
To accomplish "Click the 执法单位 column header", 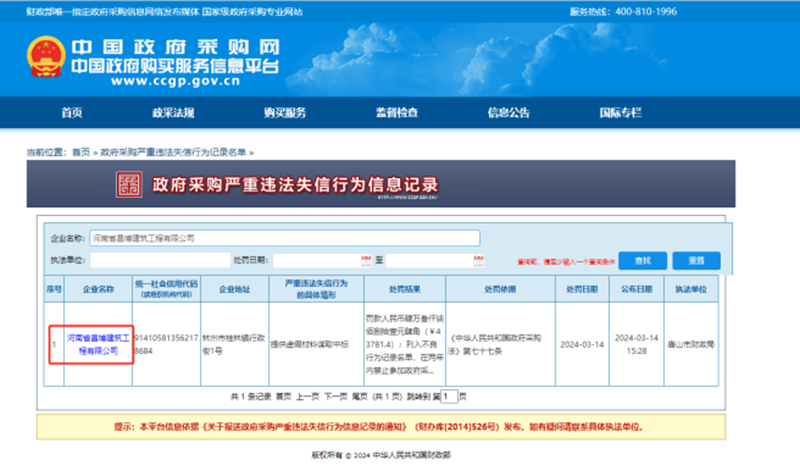I will (691, 289).
